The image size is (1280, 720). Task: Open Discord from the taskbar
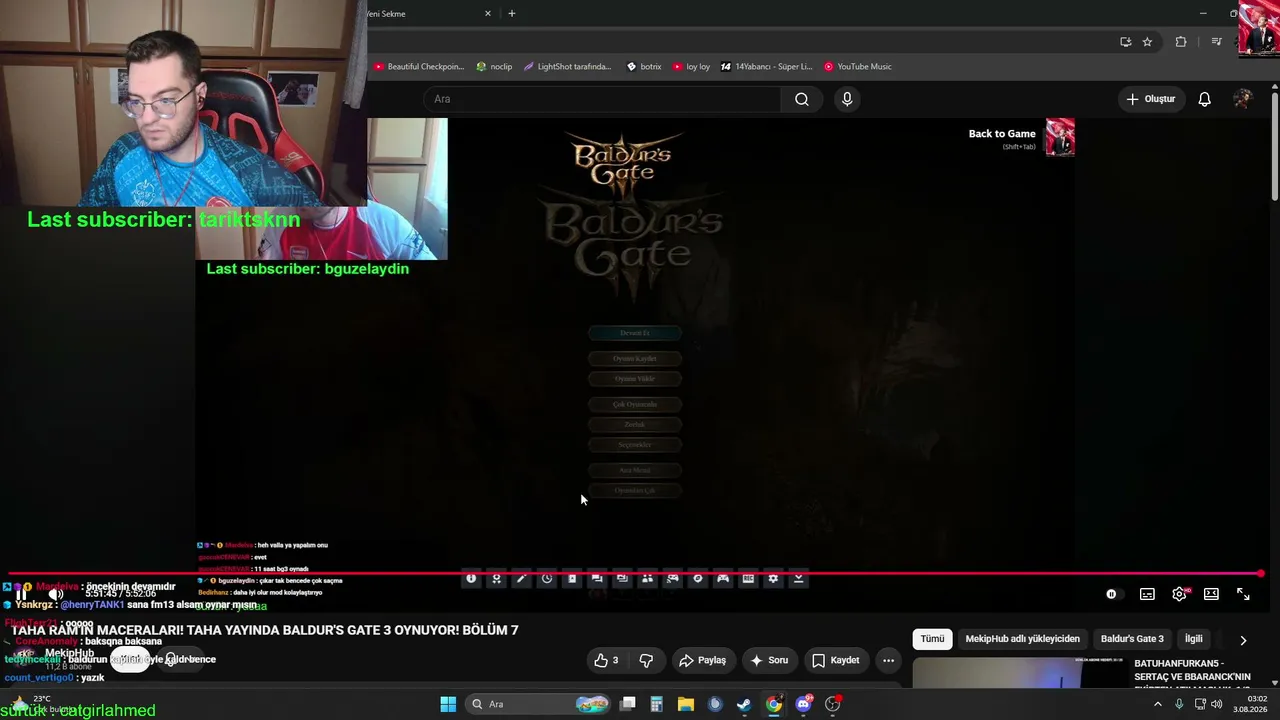point(803,704)
